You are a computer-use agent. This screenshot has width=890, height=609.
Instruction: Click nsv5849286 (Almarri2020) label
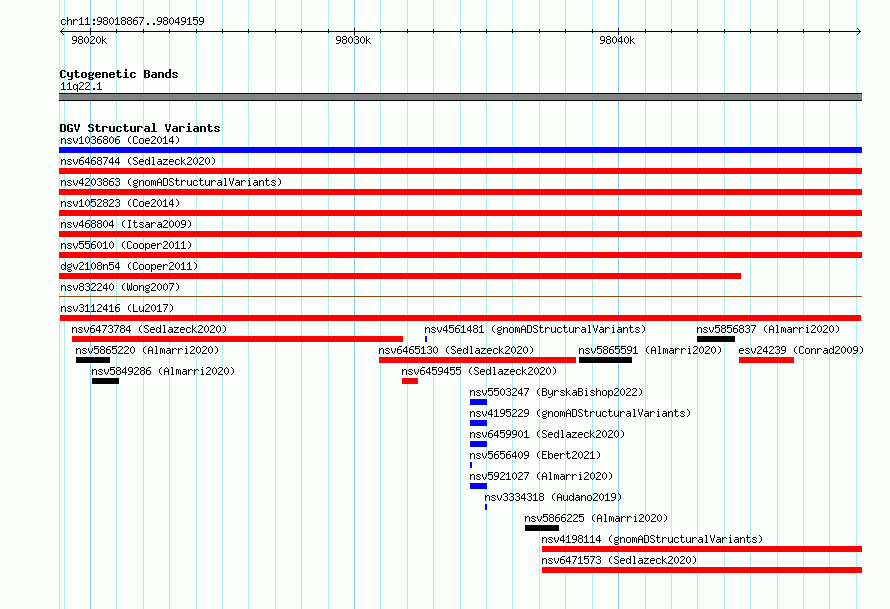[x=163, y=371]
